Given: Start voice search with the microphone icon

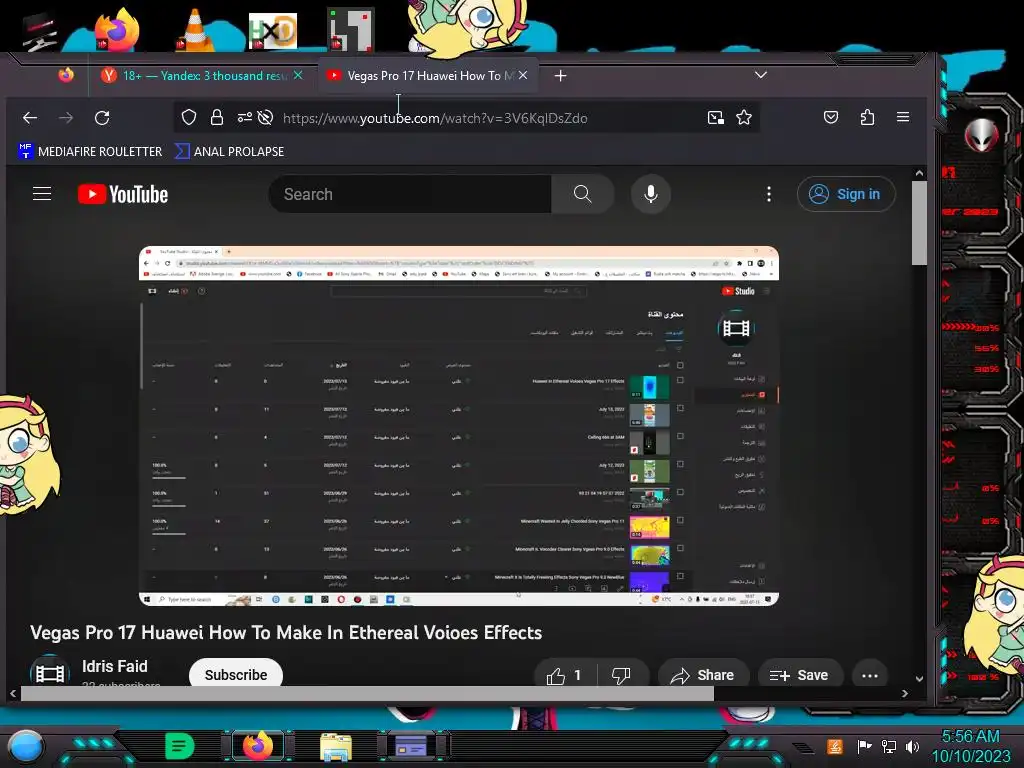Looking at the screenshot, I should (650, 194).
